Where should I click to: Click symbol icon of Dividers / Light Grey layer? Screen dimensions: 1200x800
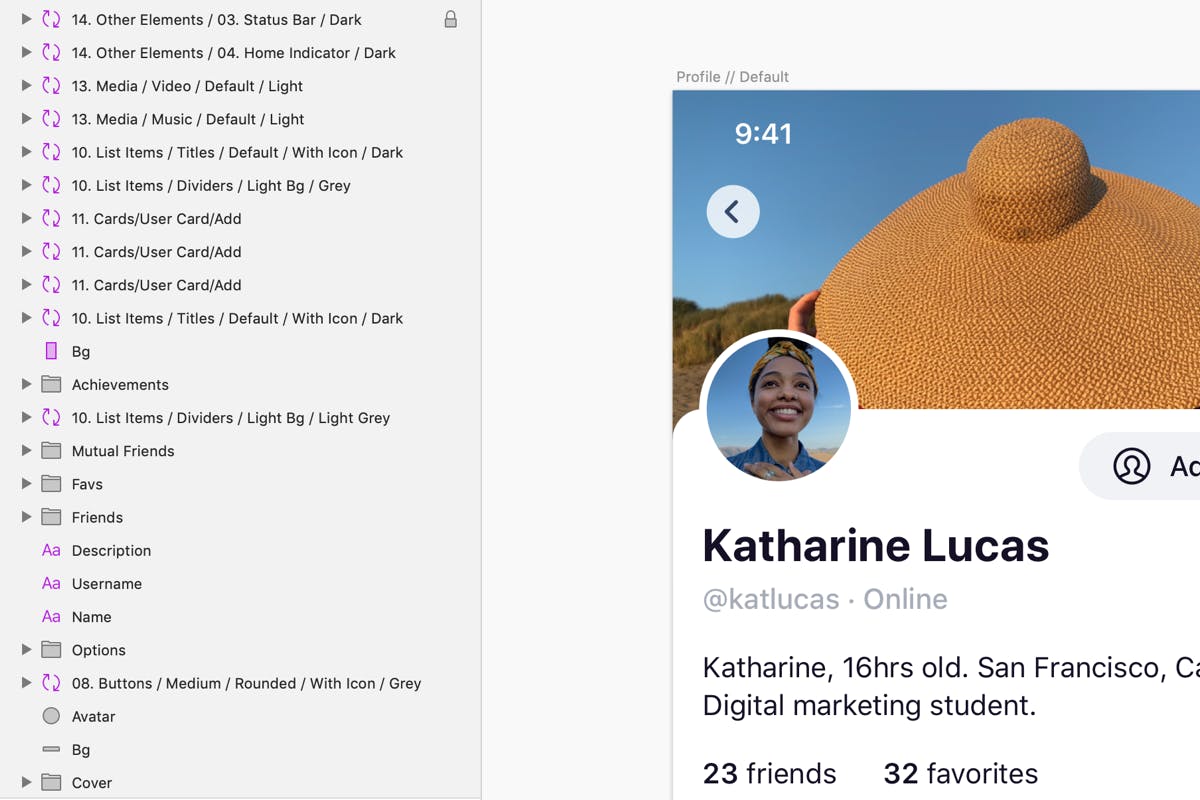[51, 417]
